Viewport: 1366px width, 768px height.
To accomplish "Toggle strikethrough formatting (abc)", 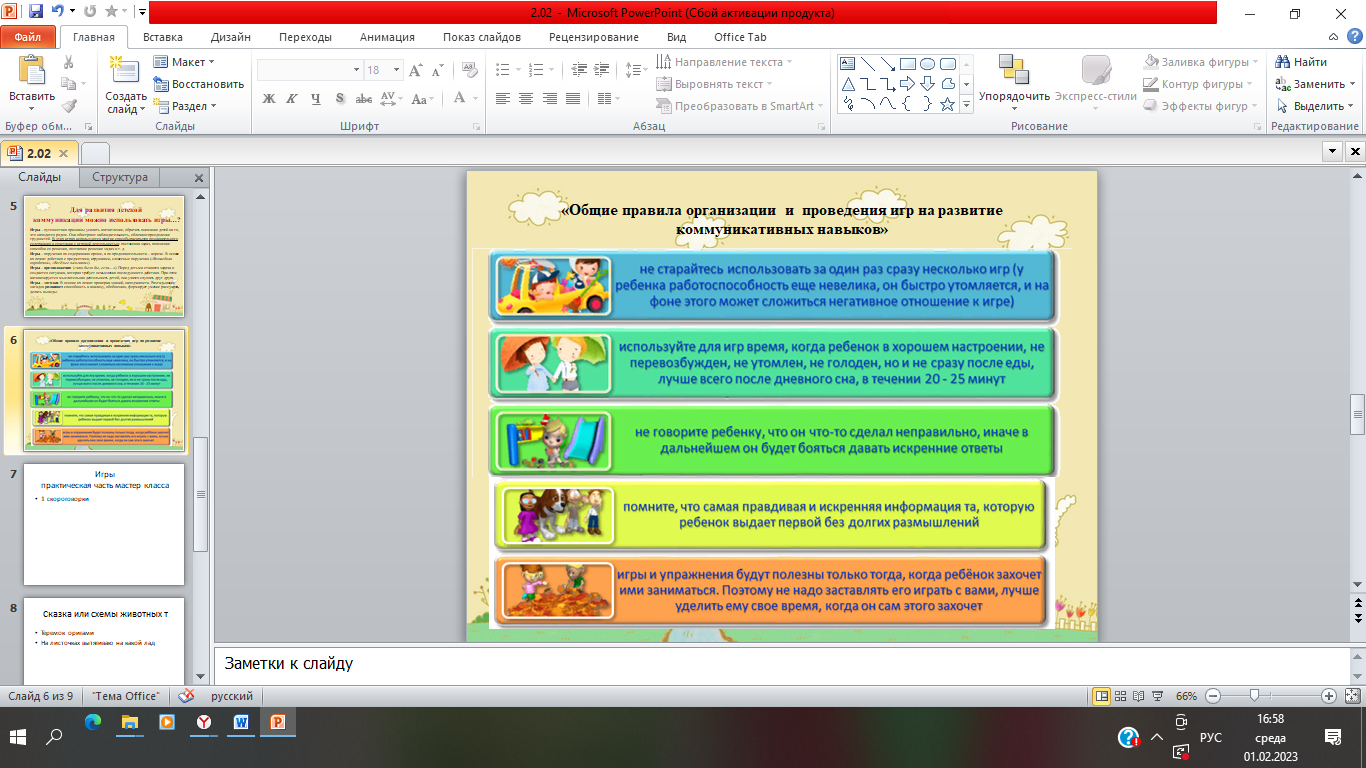I will point(364,98).
